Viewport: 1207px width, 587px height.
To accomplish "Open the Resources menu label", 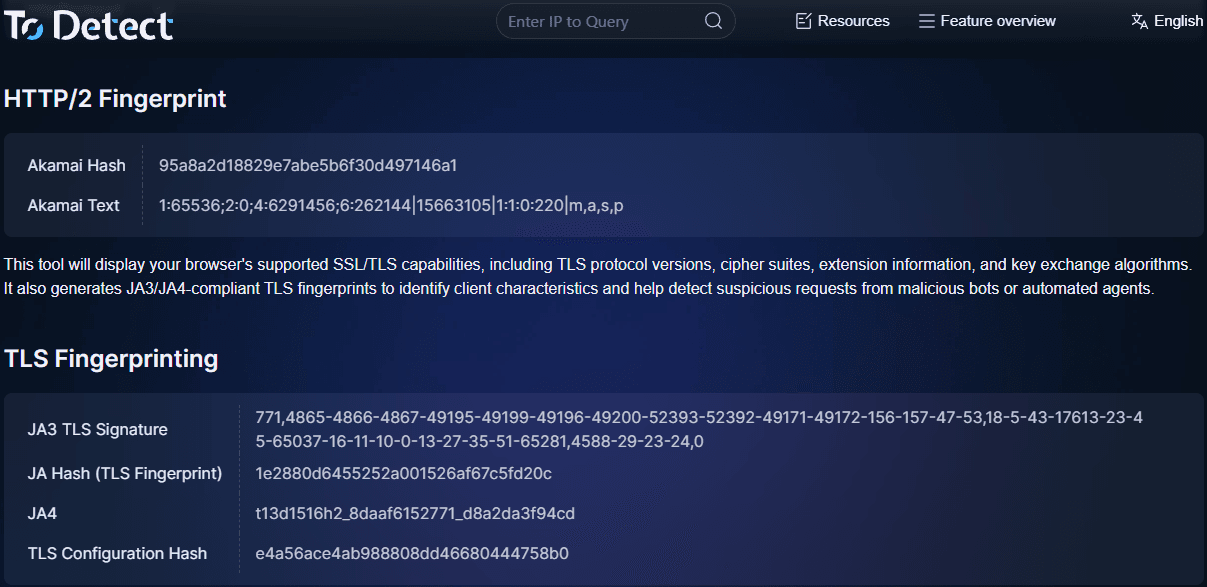I will [853, 21].
